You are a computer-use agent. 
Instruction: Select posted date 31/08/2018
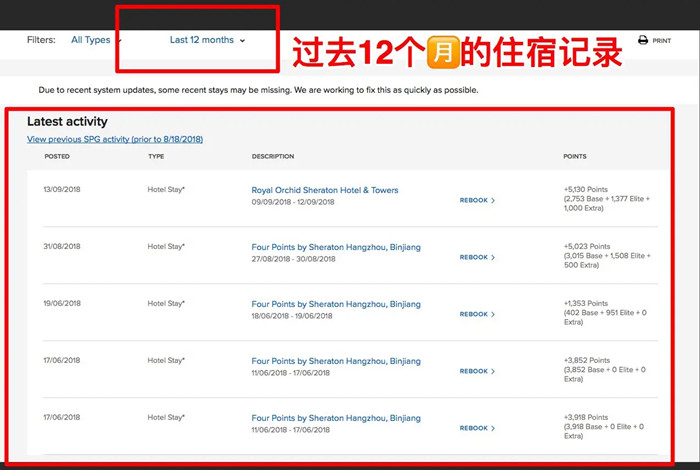click(62, 246)
